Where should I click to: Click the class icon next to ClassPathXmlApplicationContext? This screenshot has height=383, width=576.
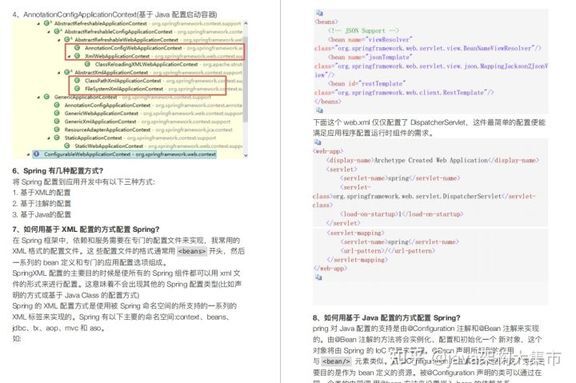77,80
